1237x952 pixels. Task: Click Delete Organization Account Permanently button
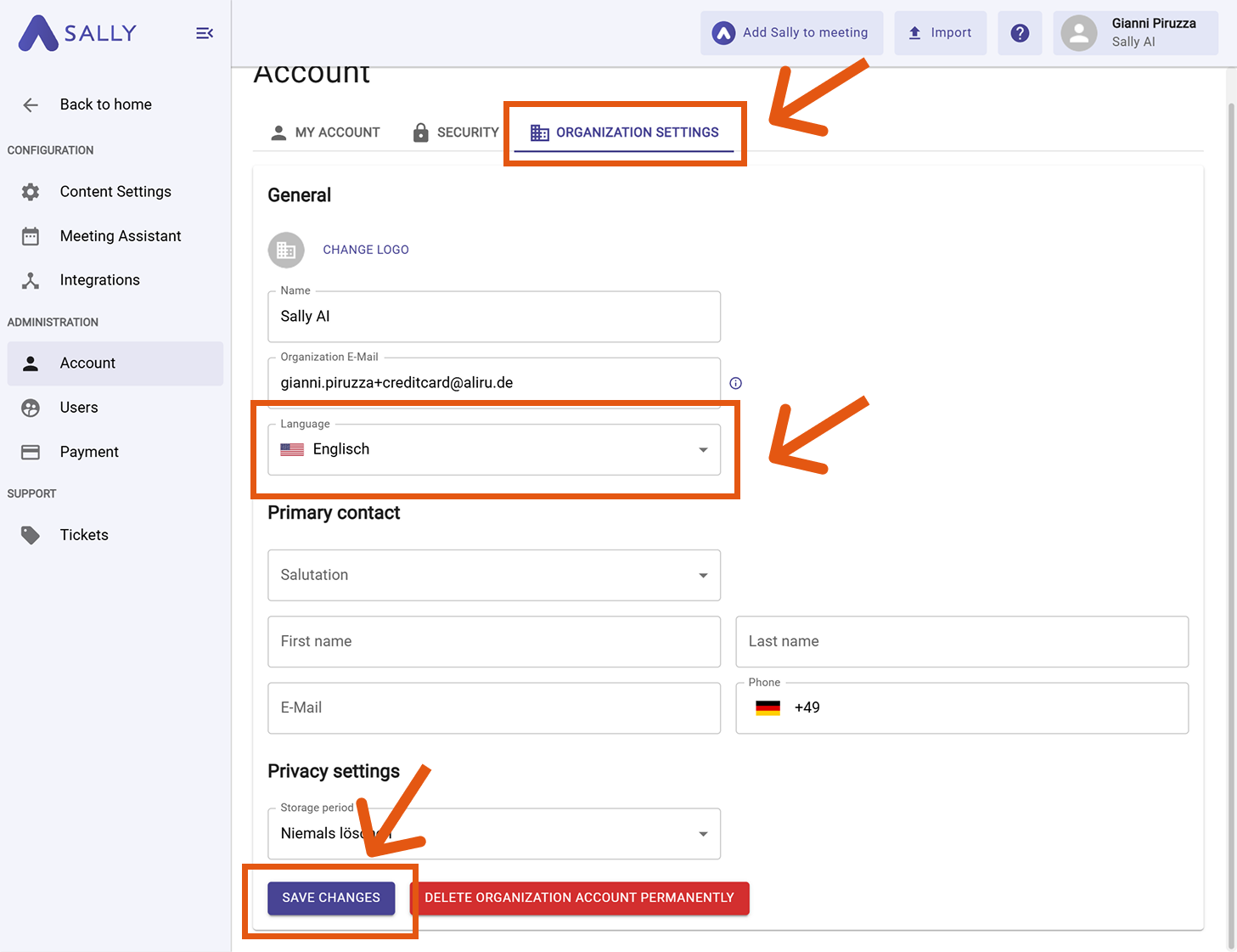point(580,898)
